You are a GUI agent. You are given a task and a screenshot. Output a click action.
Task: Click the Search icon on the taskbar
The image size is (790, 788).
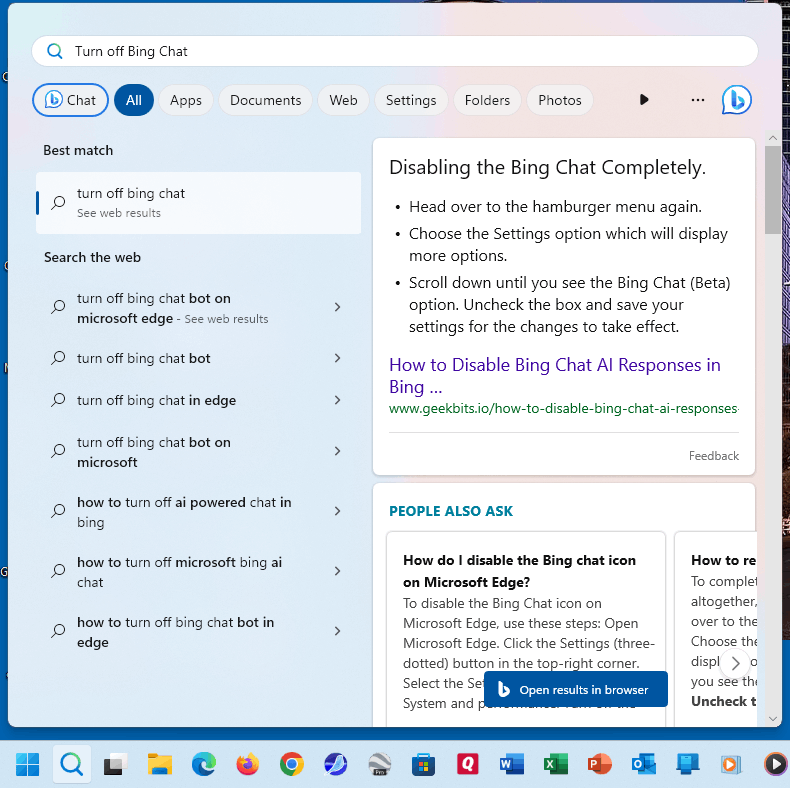click(72, 765)
